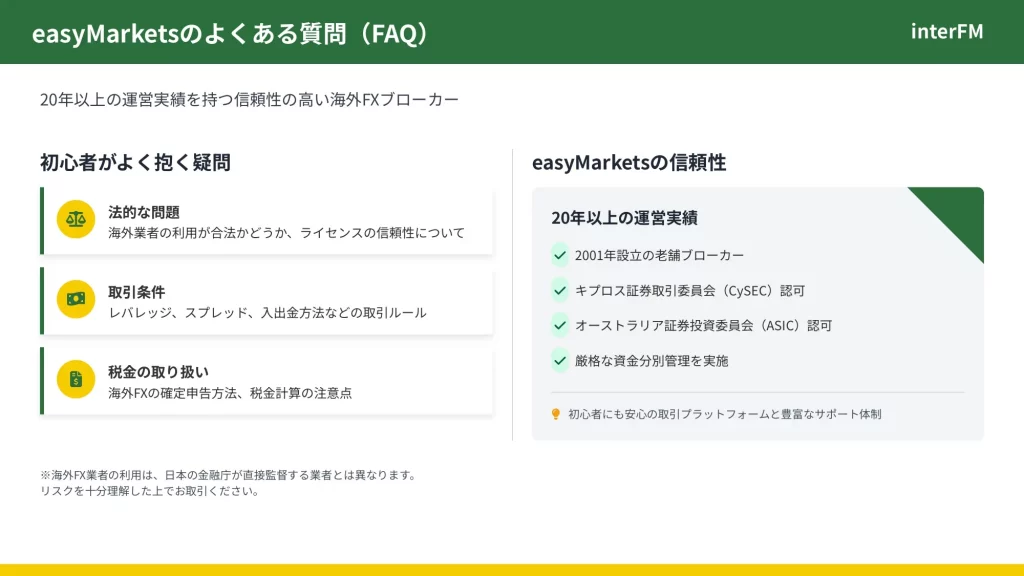Click the leverage and spread description text

point(267,313)
